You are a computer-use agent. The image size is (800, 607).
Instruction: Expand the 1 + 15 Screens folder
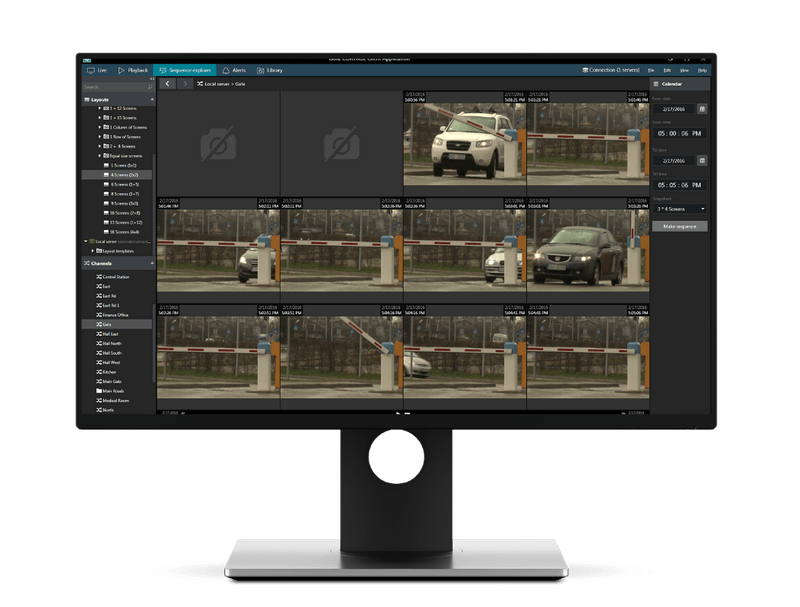(x=99, y=118)
